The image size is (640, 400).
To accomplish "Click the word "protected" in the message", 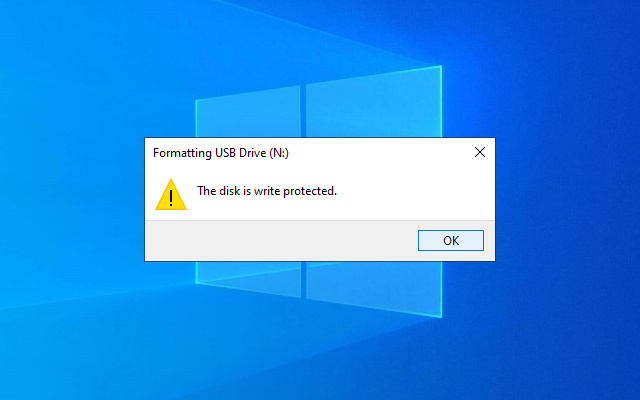I will (x=309, y=191).
